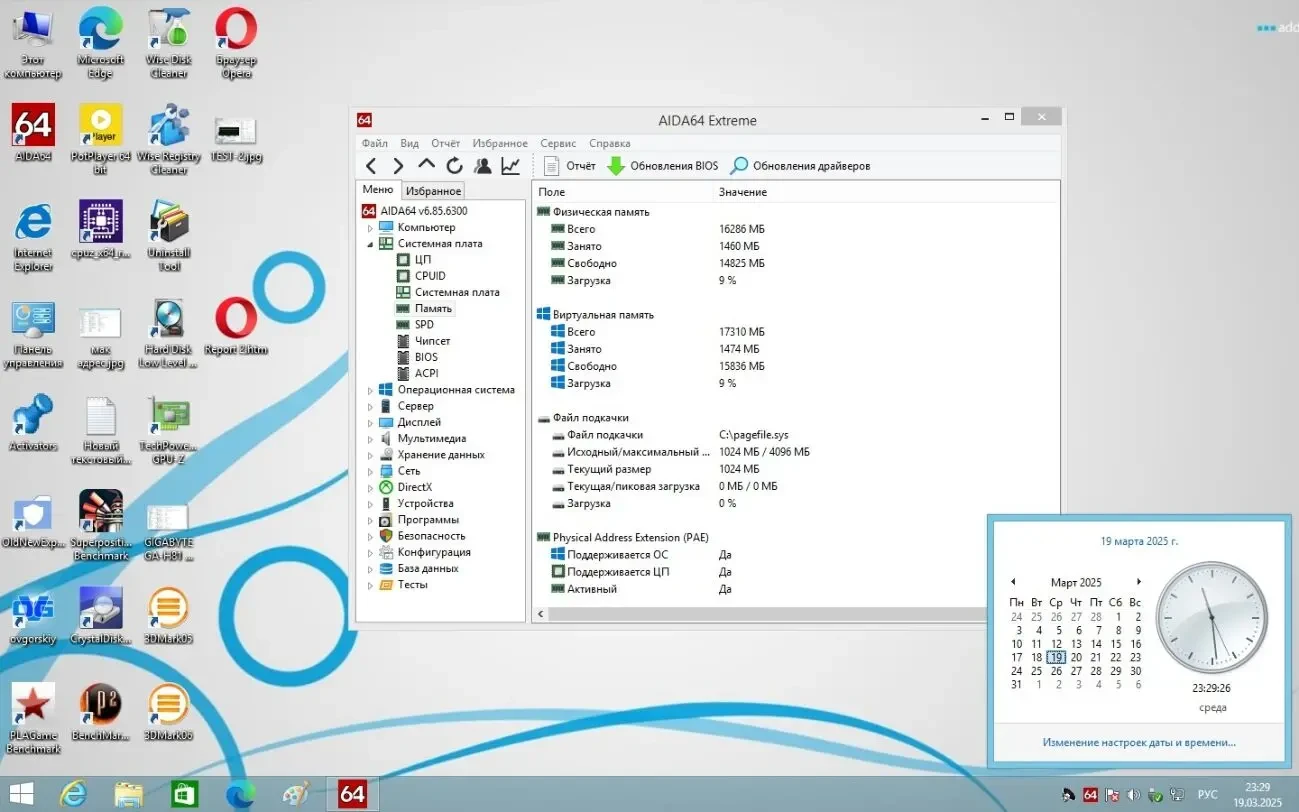Click the C:\pagefile.sys value
Screen dimensions: 1299x812
click(x=753, y=435)
